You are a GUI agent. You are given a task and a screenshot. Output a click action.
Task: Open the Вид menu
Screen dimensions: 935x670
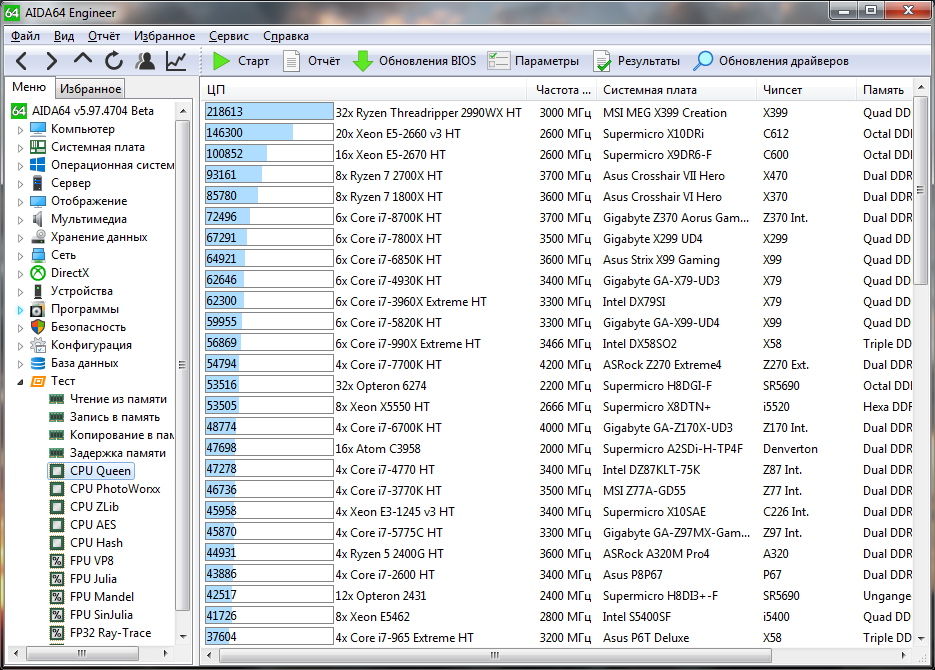[x=64, y=36]
